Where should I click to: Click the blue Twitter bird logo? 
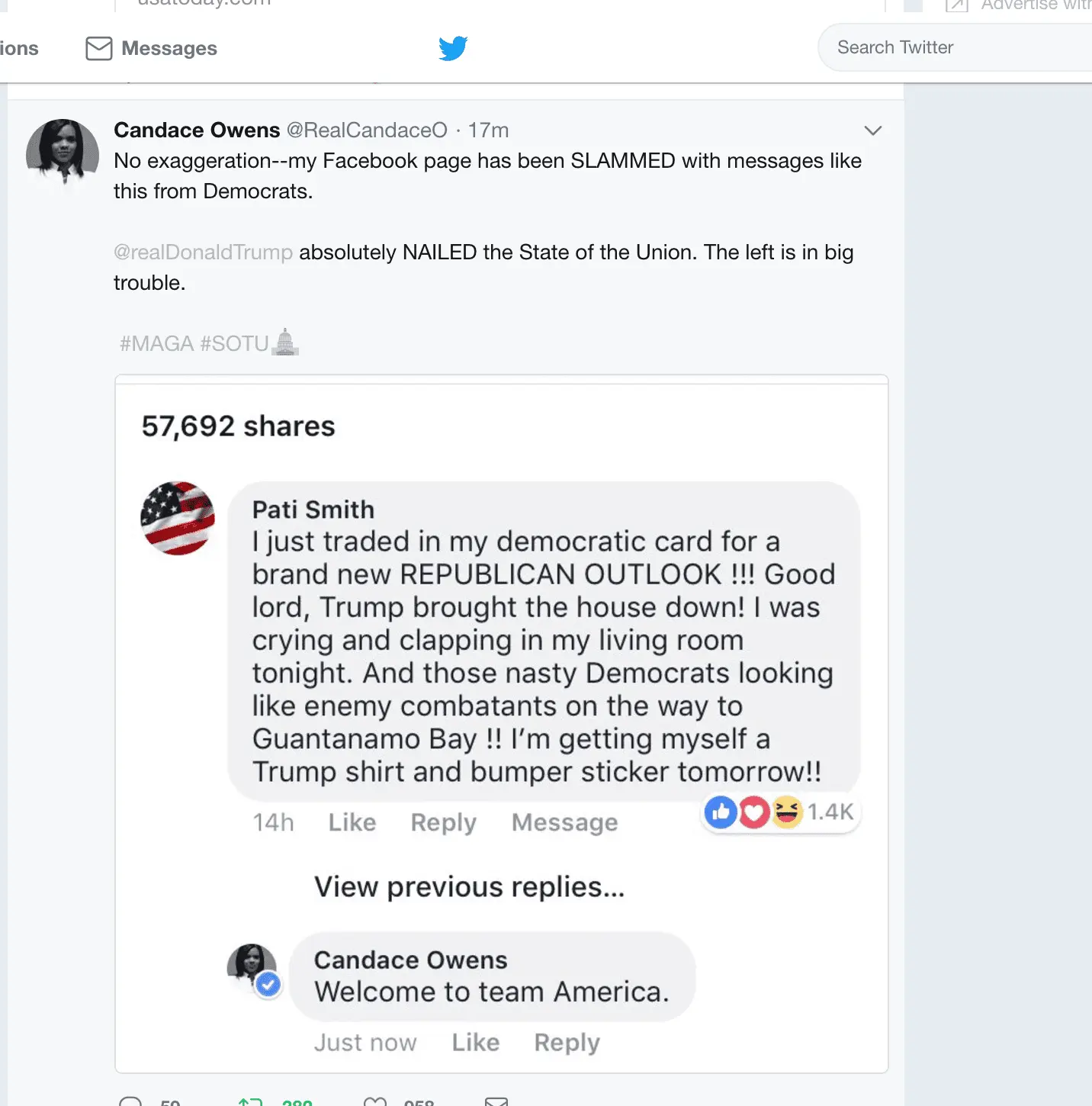[x=453, y=48]
